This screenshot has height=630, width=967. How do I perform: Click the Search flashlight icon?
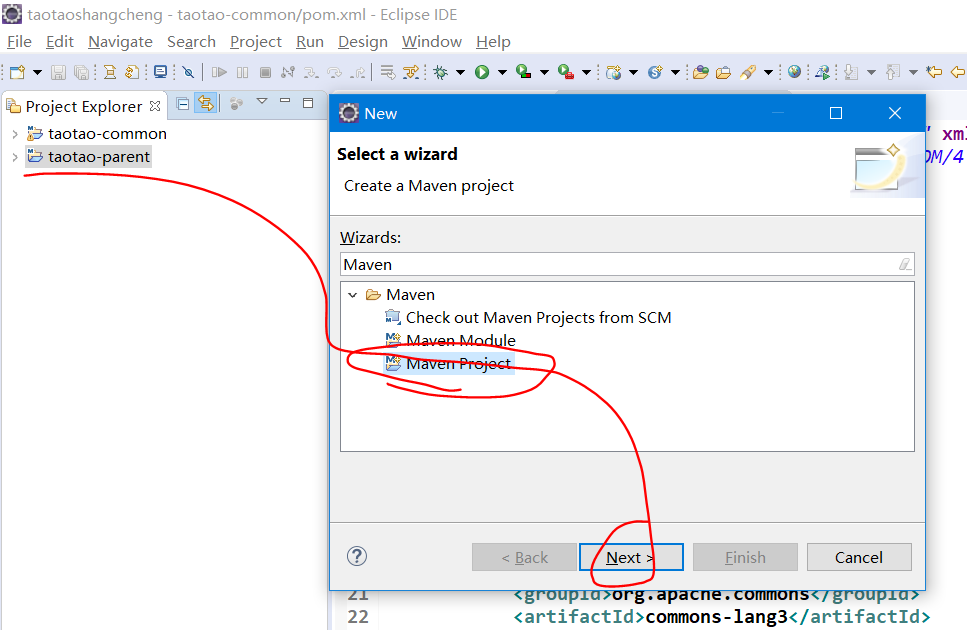tap(747, 72)
